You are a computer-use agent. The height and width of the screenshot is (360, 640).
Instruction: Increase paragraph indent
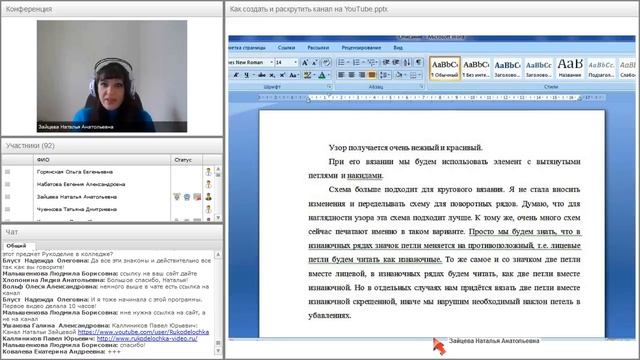pyautogui.click(x=396, y=62)
